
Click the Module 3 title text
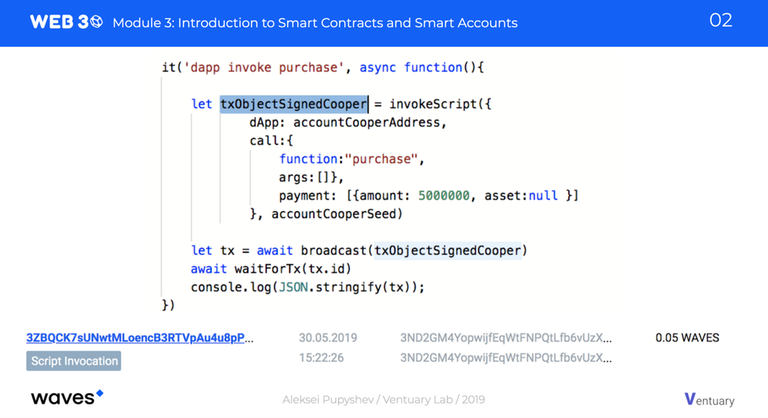[x=315, y=23]
